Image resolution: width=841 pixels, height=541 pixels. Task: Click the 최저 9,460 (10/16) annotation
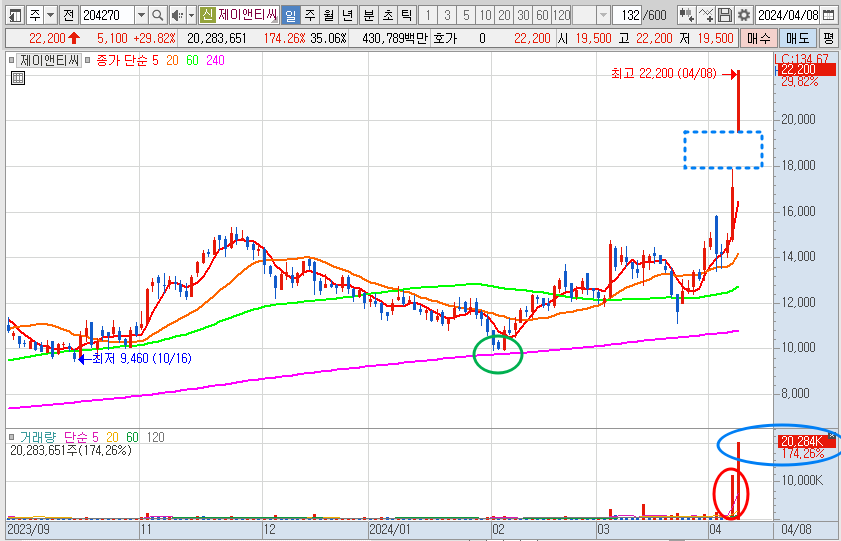coord(142,358)
